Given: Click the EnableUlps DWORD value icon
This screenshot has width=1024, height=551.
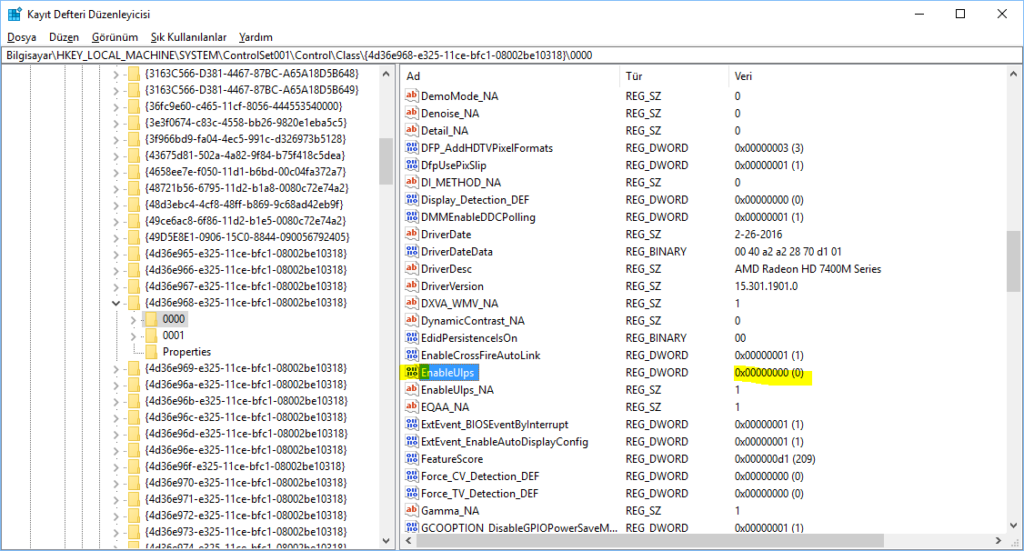Looking at the screenshot, I should (411, 373).
